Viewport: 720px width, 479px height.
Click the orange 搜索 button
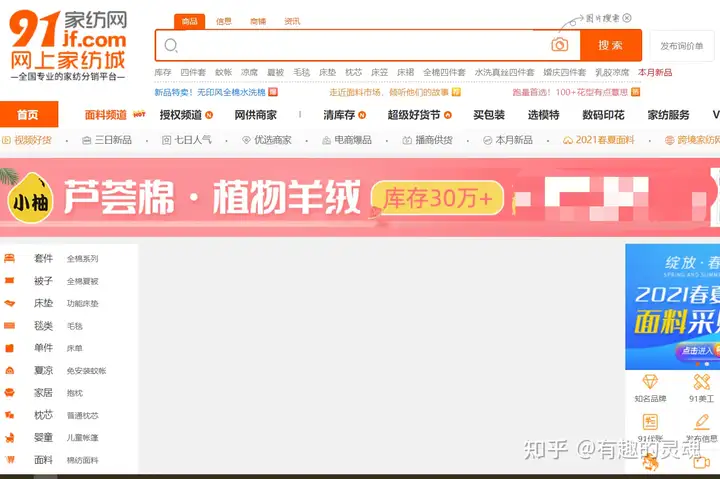611,45
